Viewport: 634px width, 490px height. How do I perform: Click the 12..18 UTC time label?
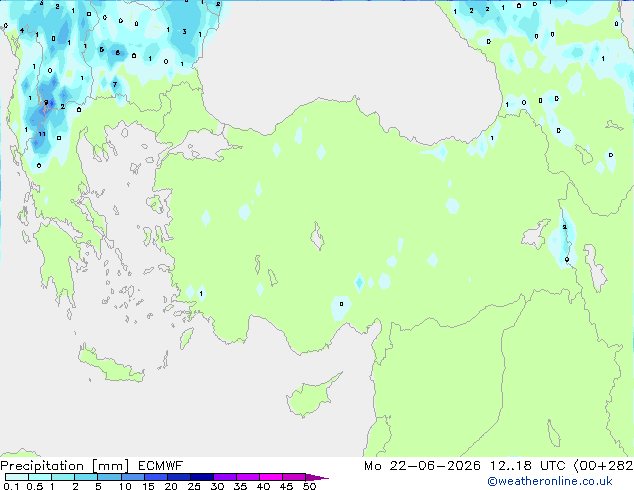coord(528,466)
